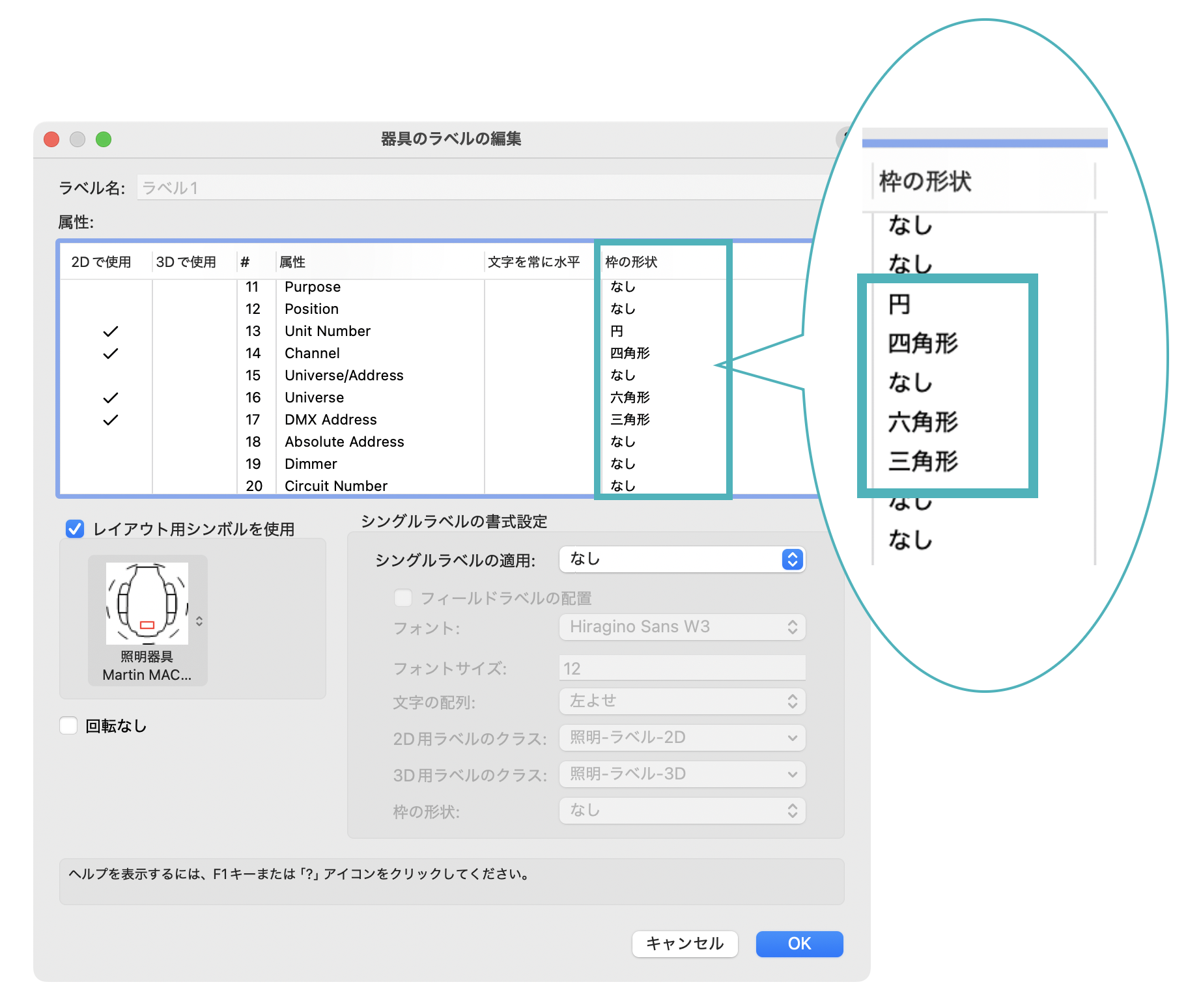
Task: Toggle the 2D use checkmark for Unit Number
Action: (111, 331)
